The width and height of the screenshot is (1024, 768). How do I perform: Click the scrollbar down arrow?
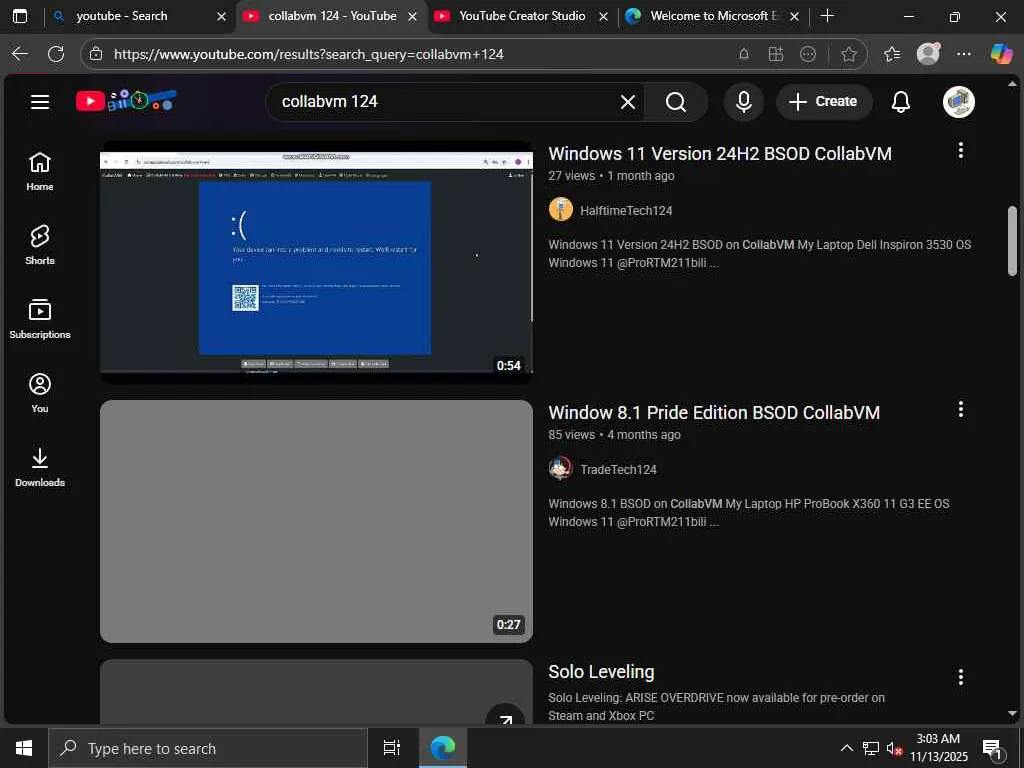click(1012, 714)
